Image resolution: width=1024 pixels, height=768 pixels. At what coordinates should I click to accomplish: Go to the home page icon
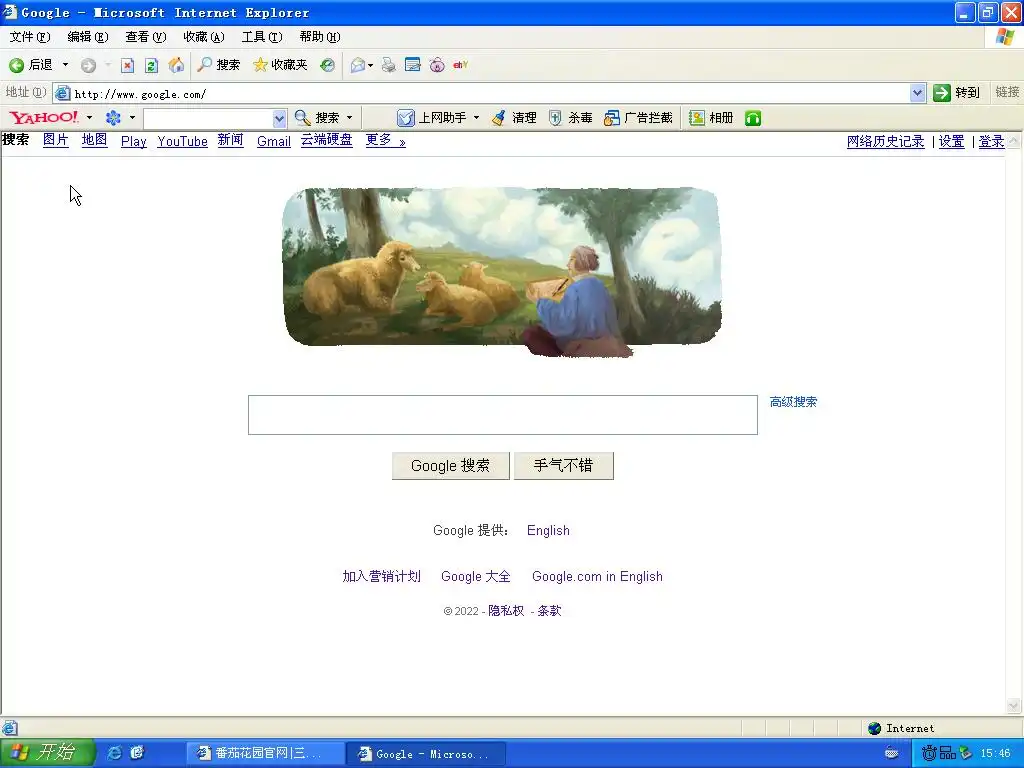click(x=176, y=65)
